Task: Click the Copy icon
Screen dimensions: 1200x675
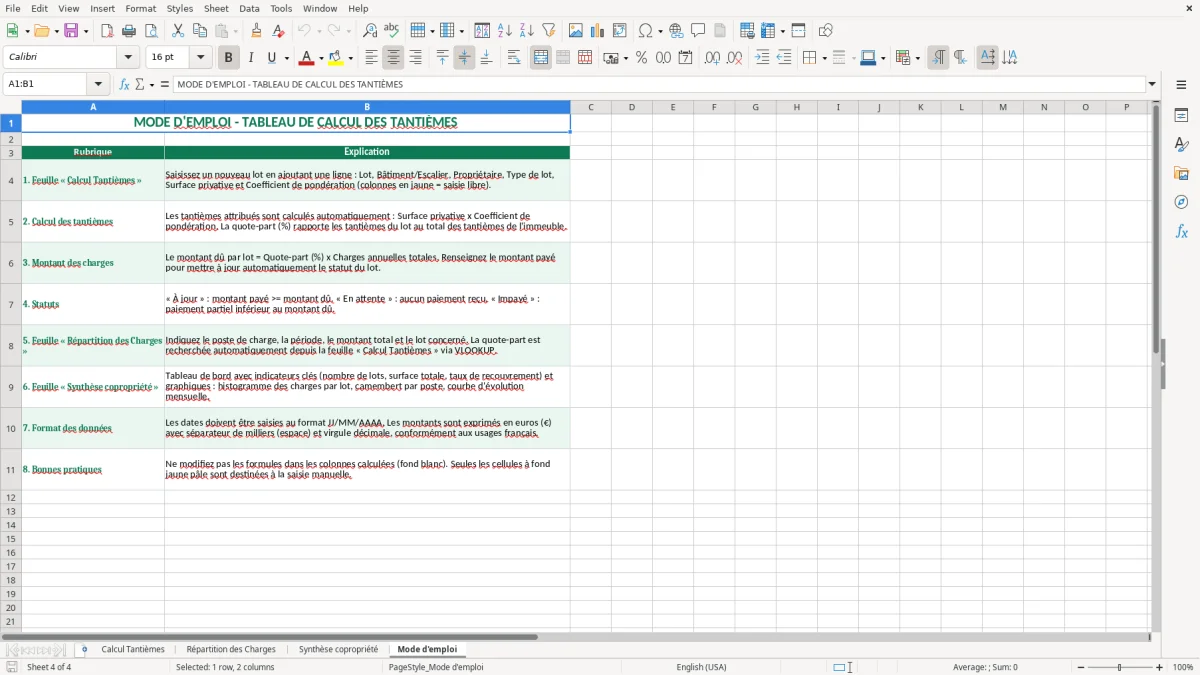Action: tap(199, 31)
